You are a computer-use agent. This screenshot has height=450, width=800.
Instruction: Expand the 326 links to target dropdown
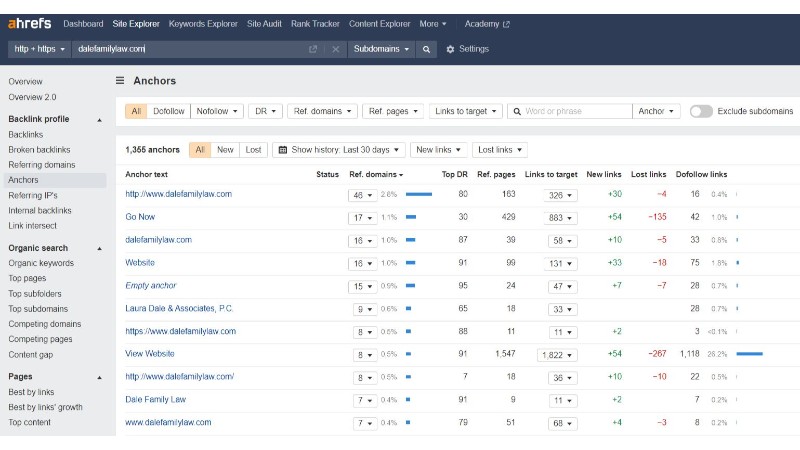pos(560,195)
